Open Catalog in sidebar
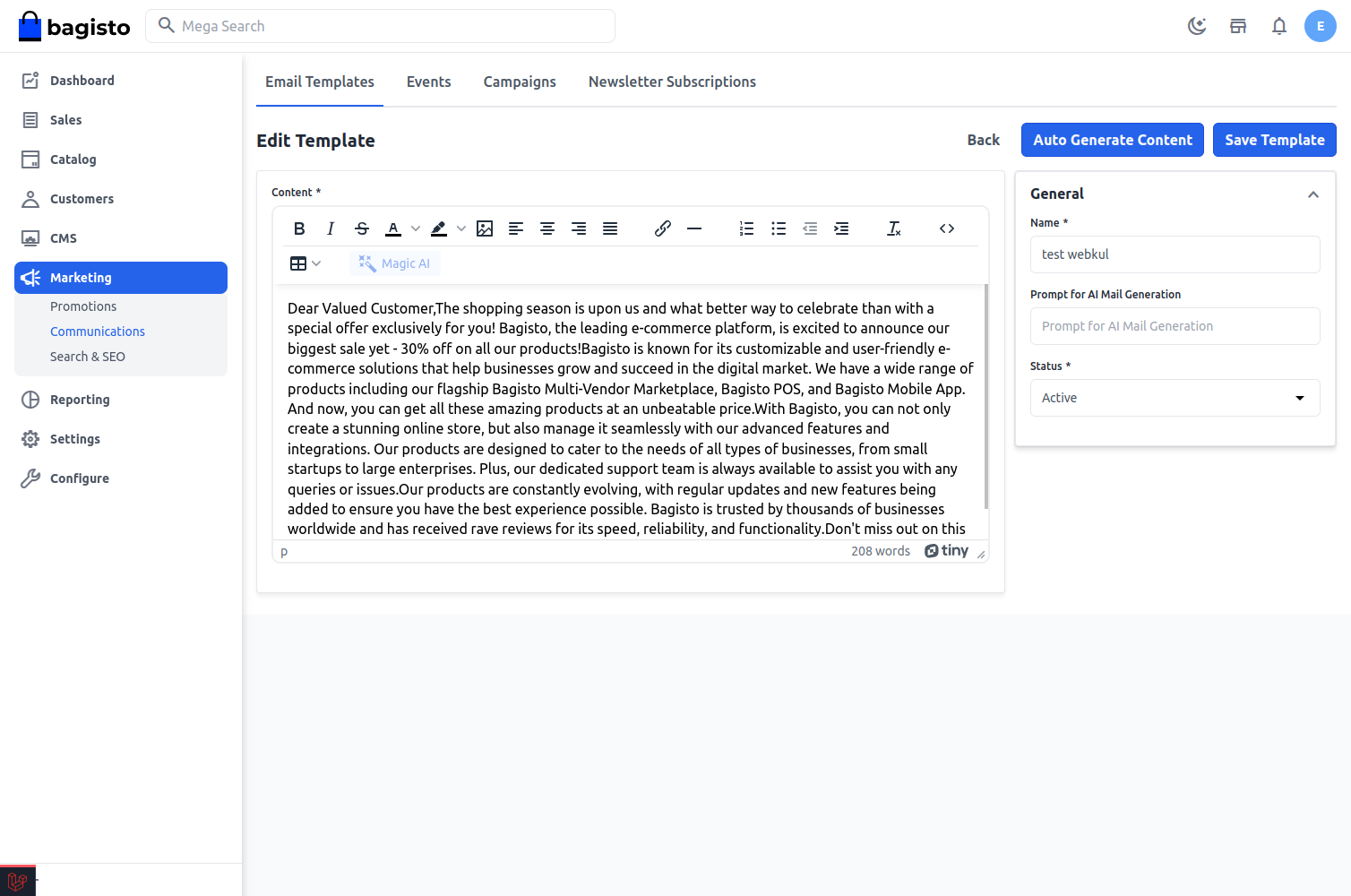Screen dimensions: 1351x896 coord(121,159)
